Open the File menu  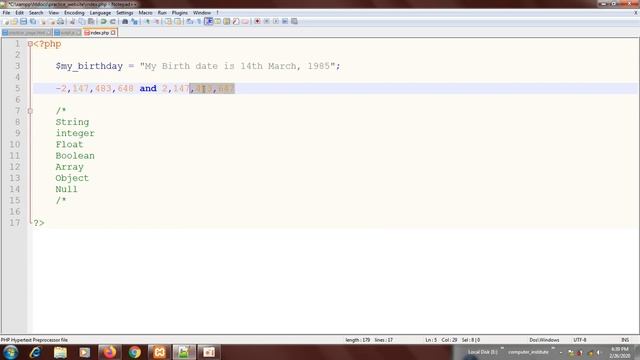pos(6,13)
